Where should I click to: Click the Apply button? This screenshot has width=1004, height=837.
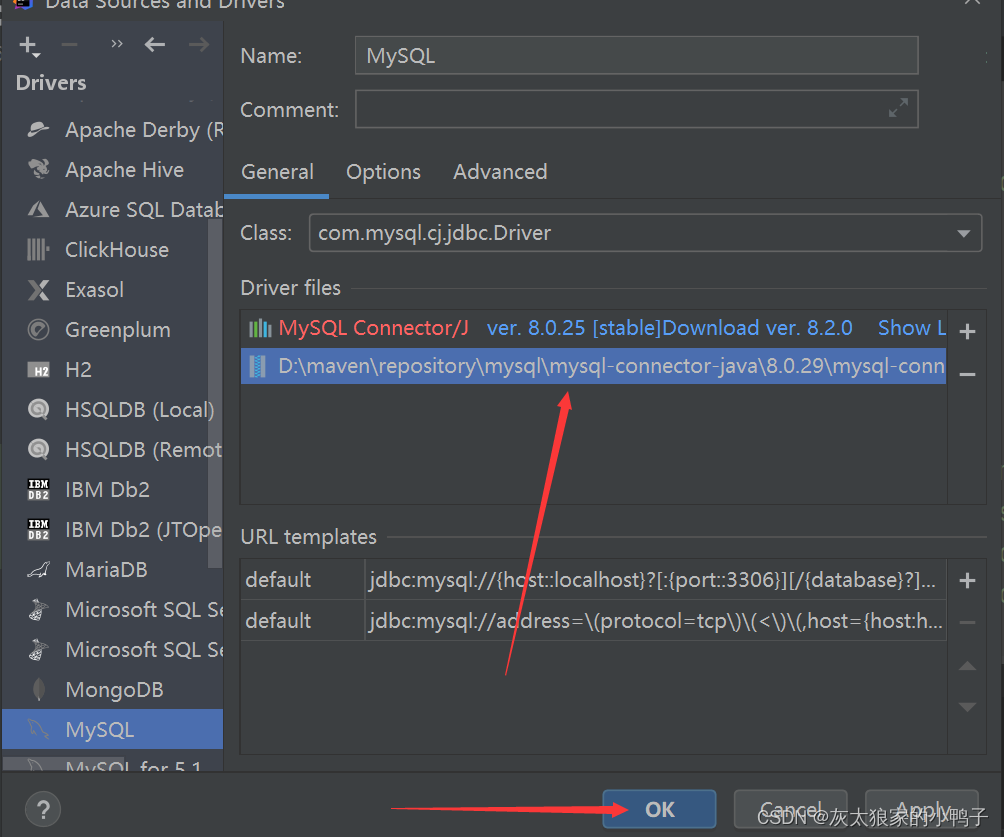[x=922, y=809]
